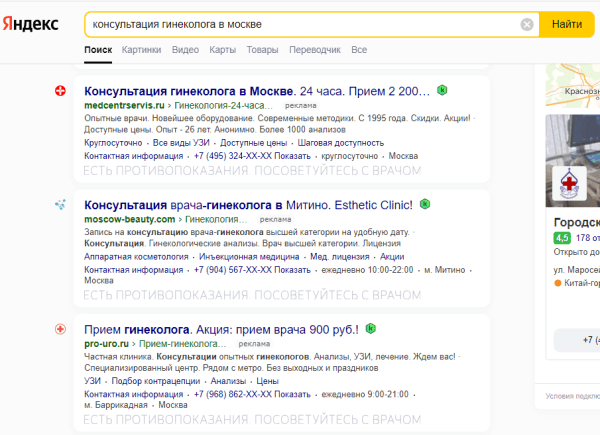
Task: Open the Круглосуточно sitelink
Action: coord(113,143)
